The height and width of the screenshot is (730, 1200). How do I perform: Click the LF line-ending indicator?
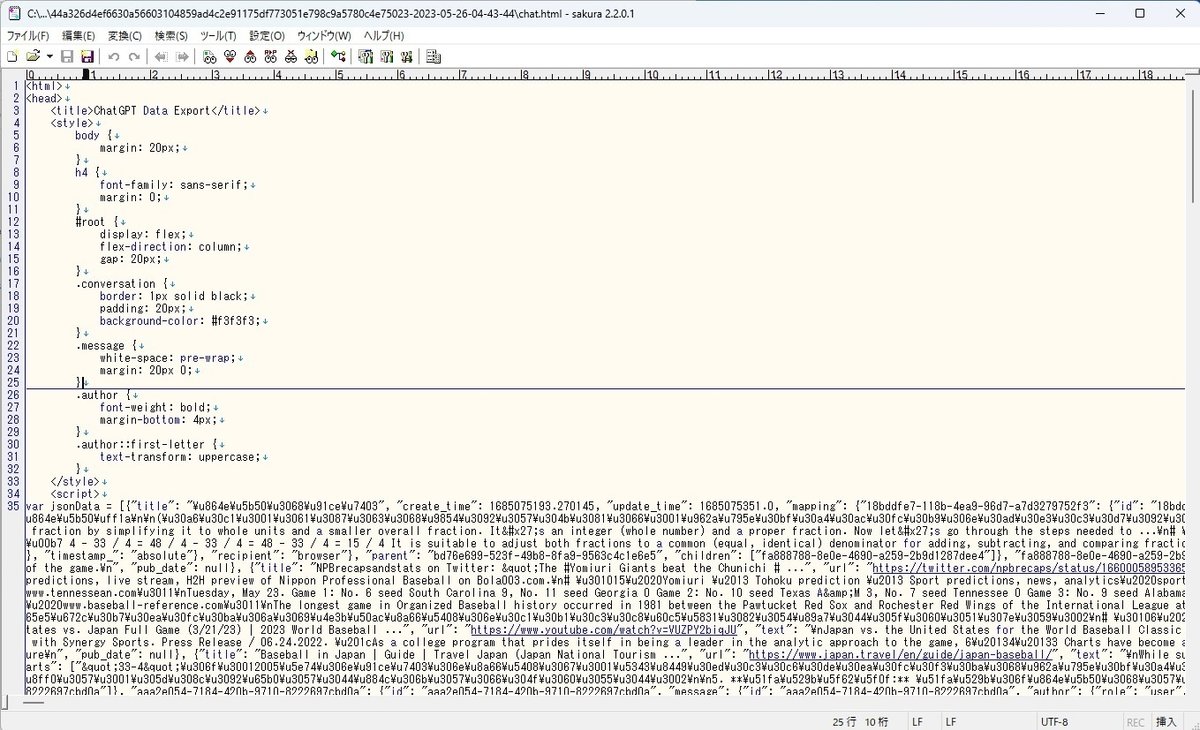(x=918, y=721)
